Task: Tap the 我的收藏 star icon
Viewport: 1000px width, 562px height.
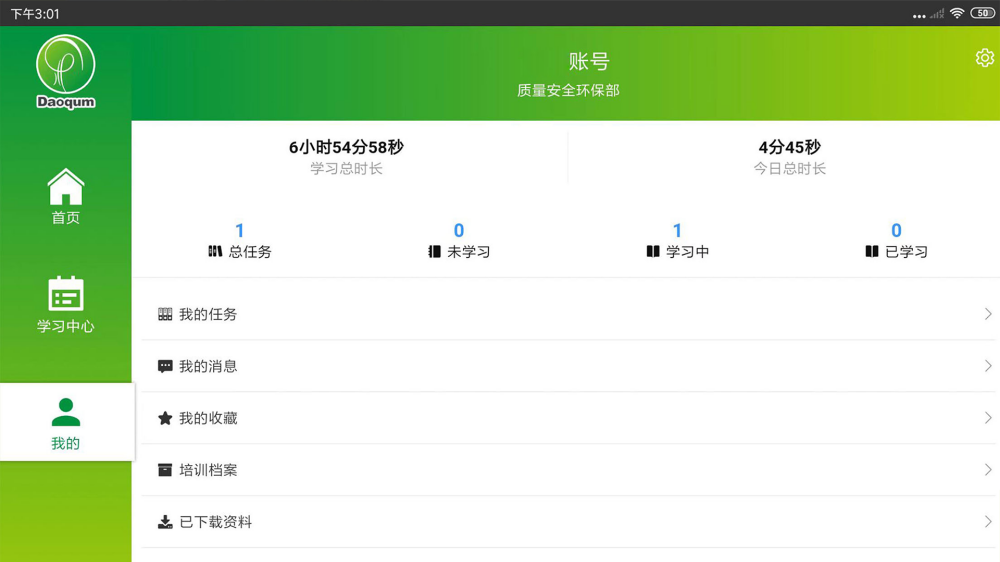Action: click(x=165, y=418)
